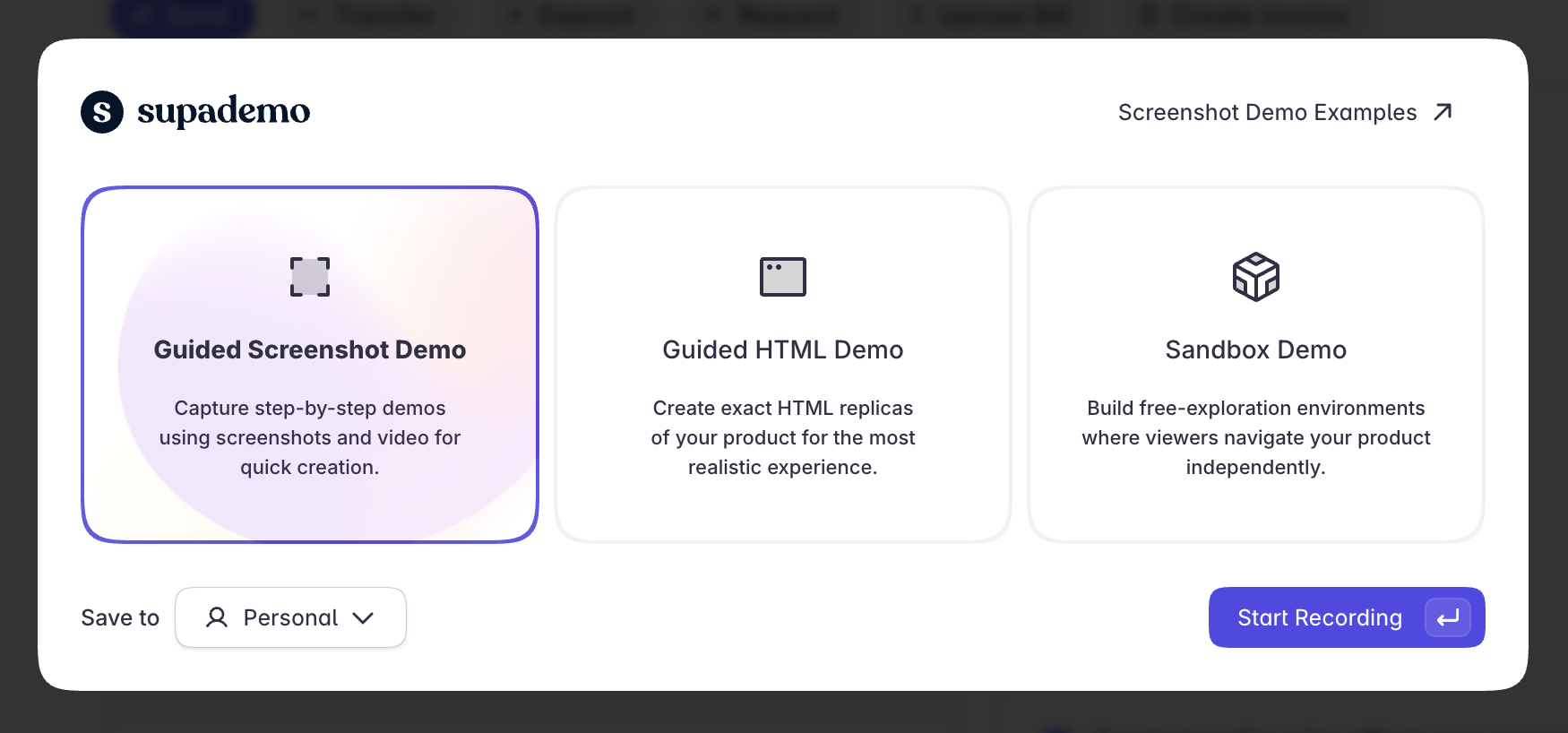This screenshot has width=1568, height=733.
Task: Choose the Guided HTML Demo option title
Action: (782, 349)
